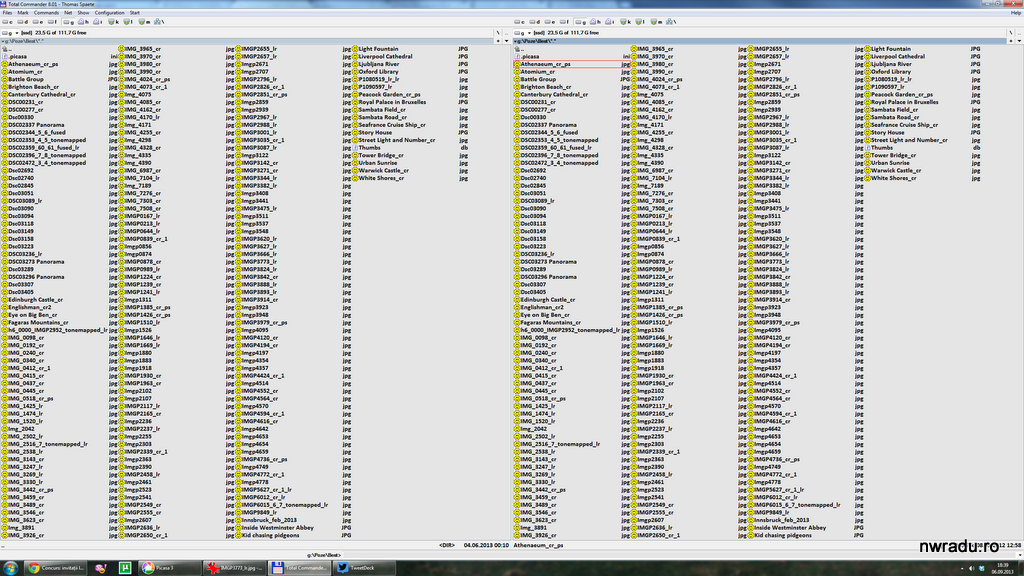Open the Mark menu

[x=23, y=12]
